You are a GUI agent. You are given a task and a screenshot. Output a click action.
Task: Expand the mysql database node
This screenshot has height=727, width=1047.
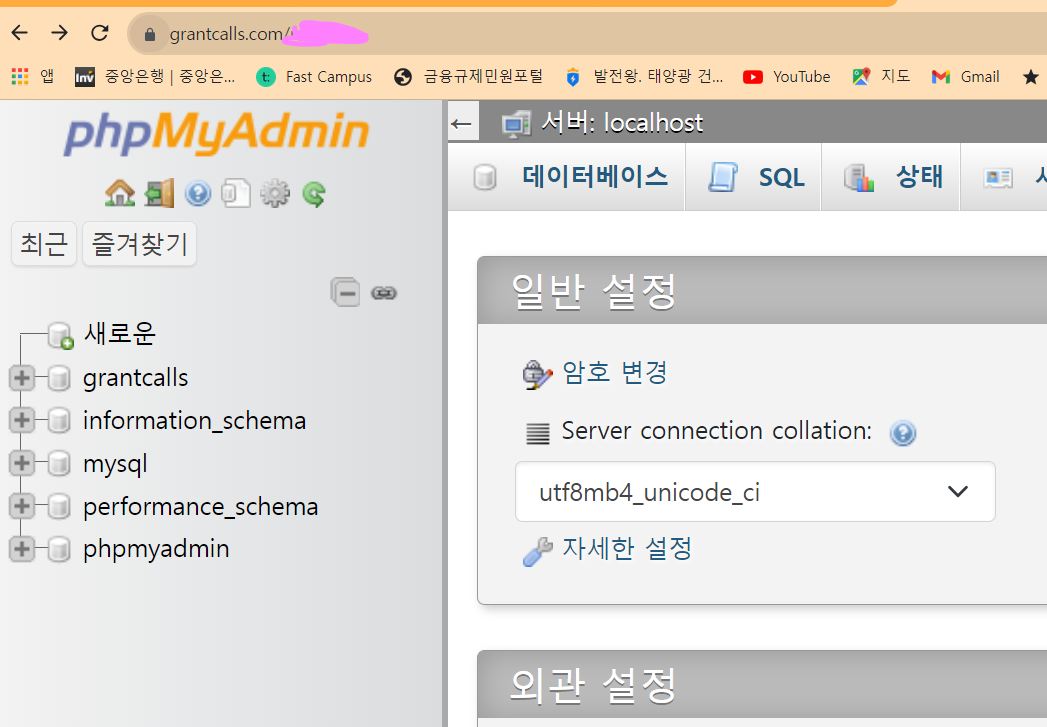click(21, 463)
